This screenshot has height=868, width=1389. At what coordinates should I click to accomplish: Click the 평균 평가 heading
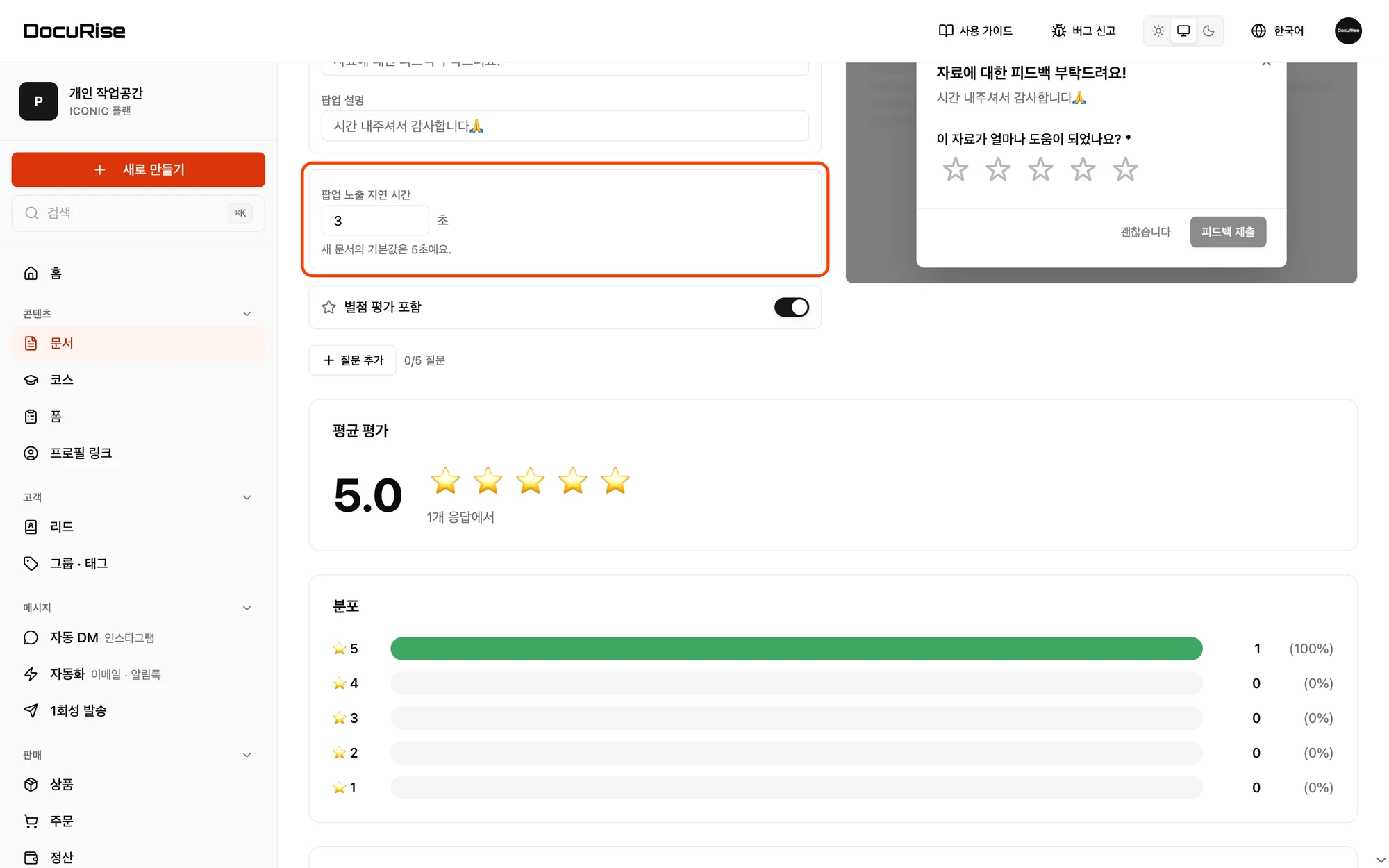coord(360,431)
